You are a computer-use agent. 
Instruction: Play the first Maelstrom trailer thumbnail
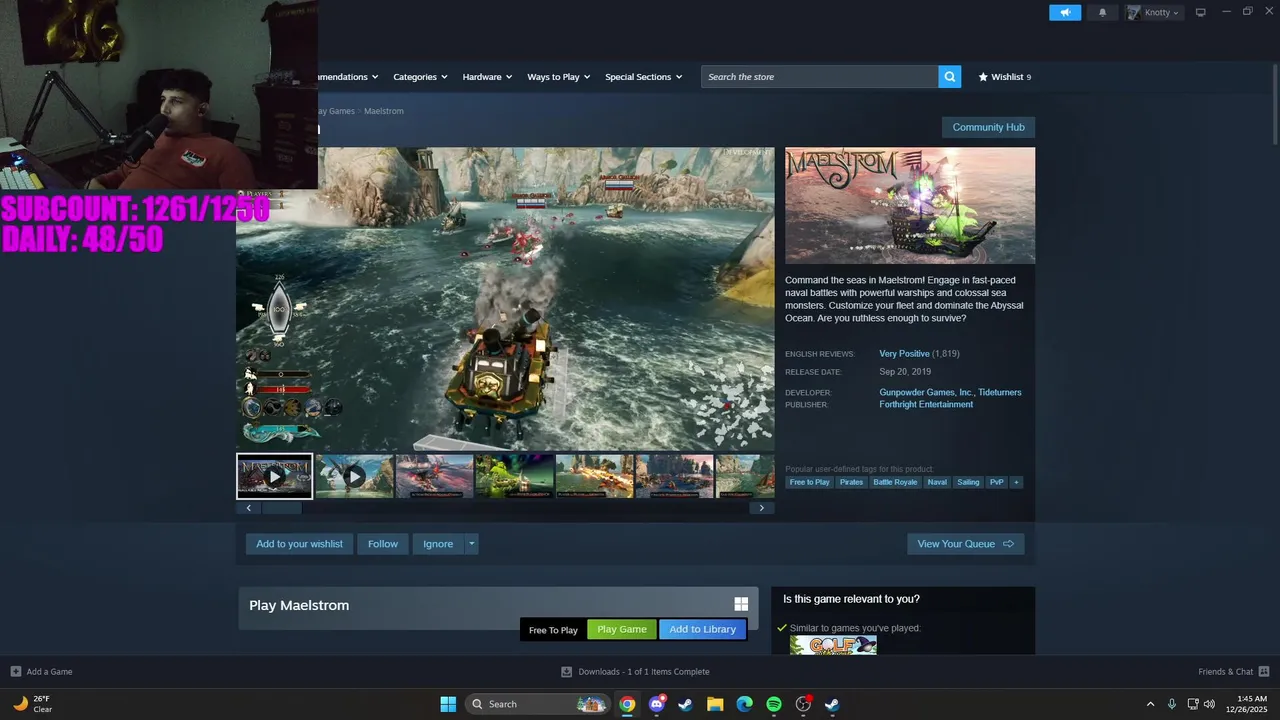pyautogui.click(x=275, y=476)
